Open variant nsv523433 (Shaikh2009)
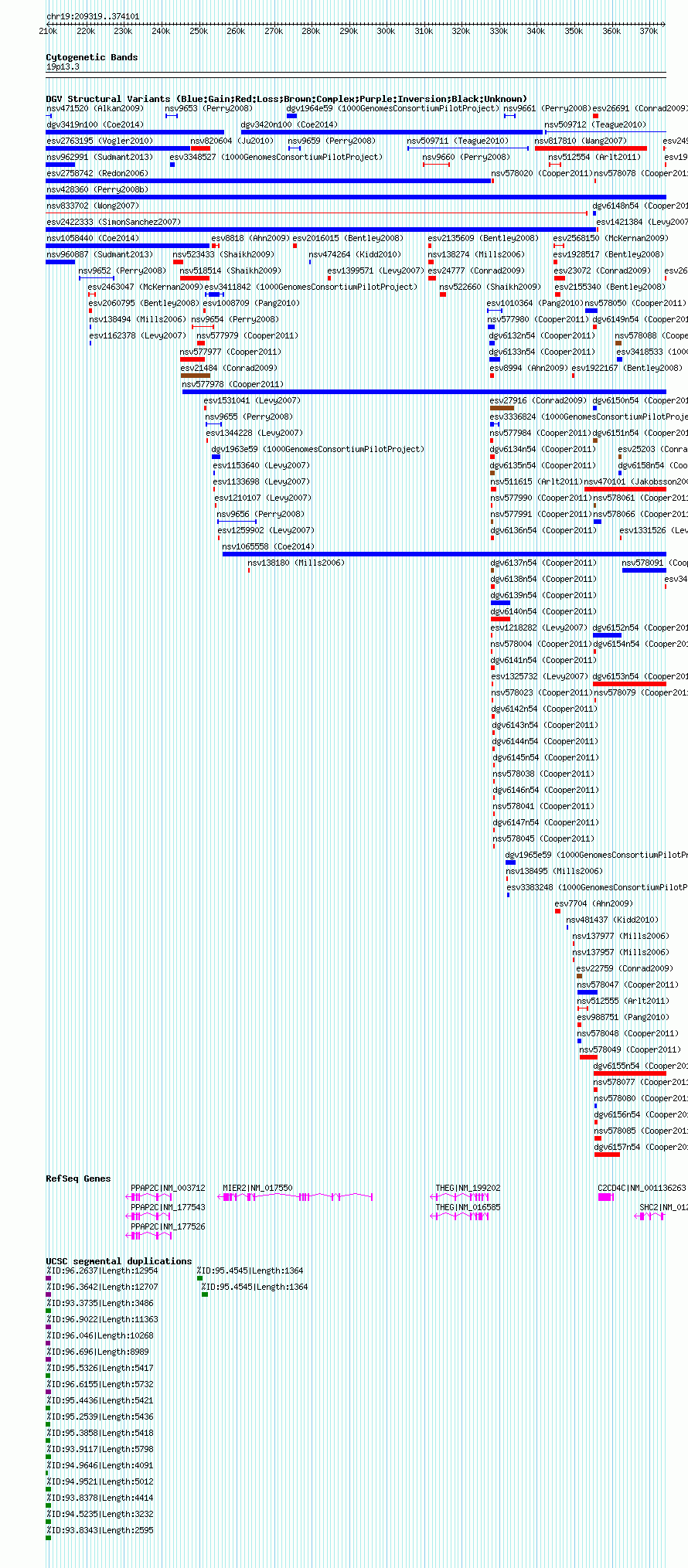The width and height of the screenshot is (688, 1568). pyautogui.click(x=223, y=254)
